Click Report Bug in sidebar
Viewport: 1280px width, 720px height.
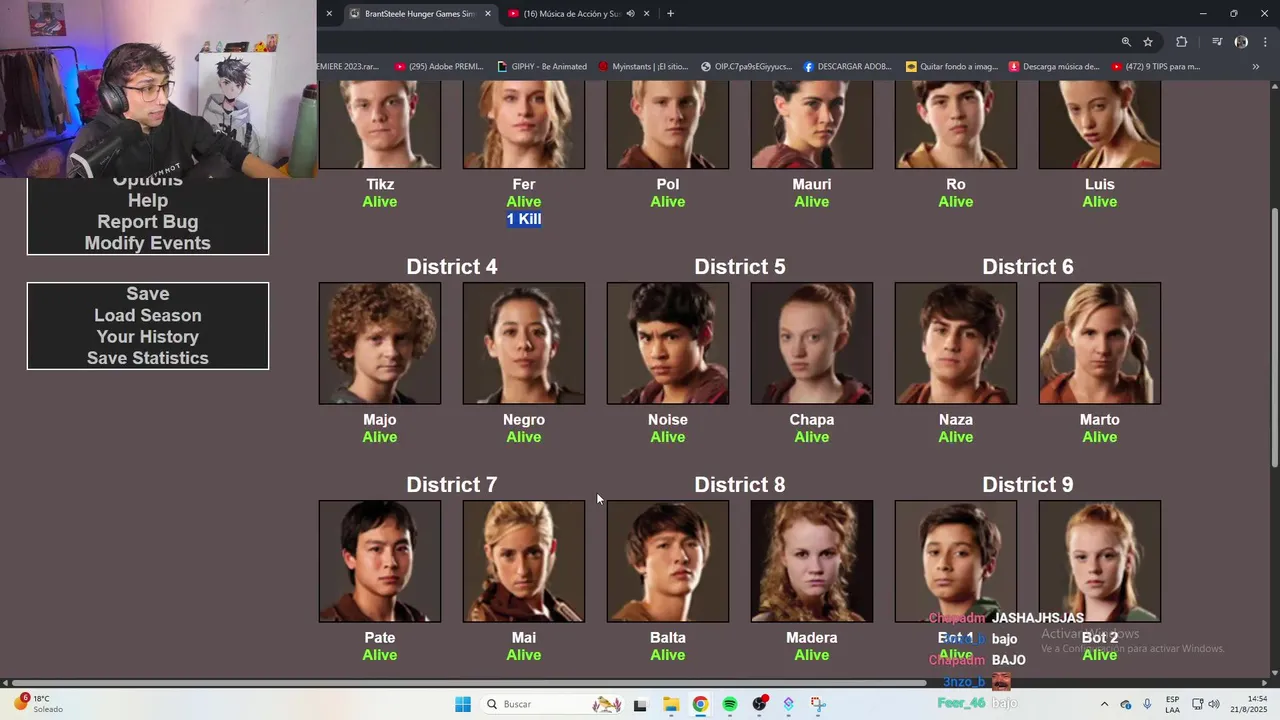(148, 222)
